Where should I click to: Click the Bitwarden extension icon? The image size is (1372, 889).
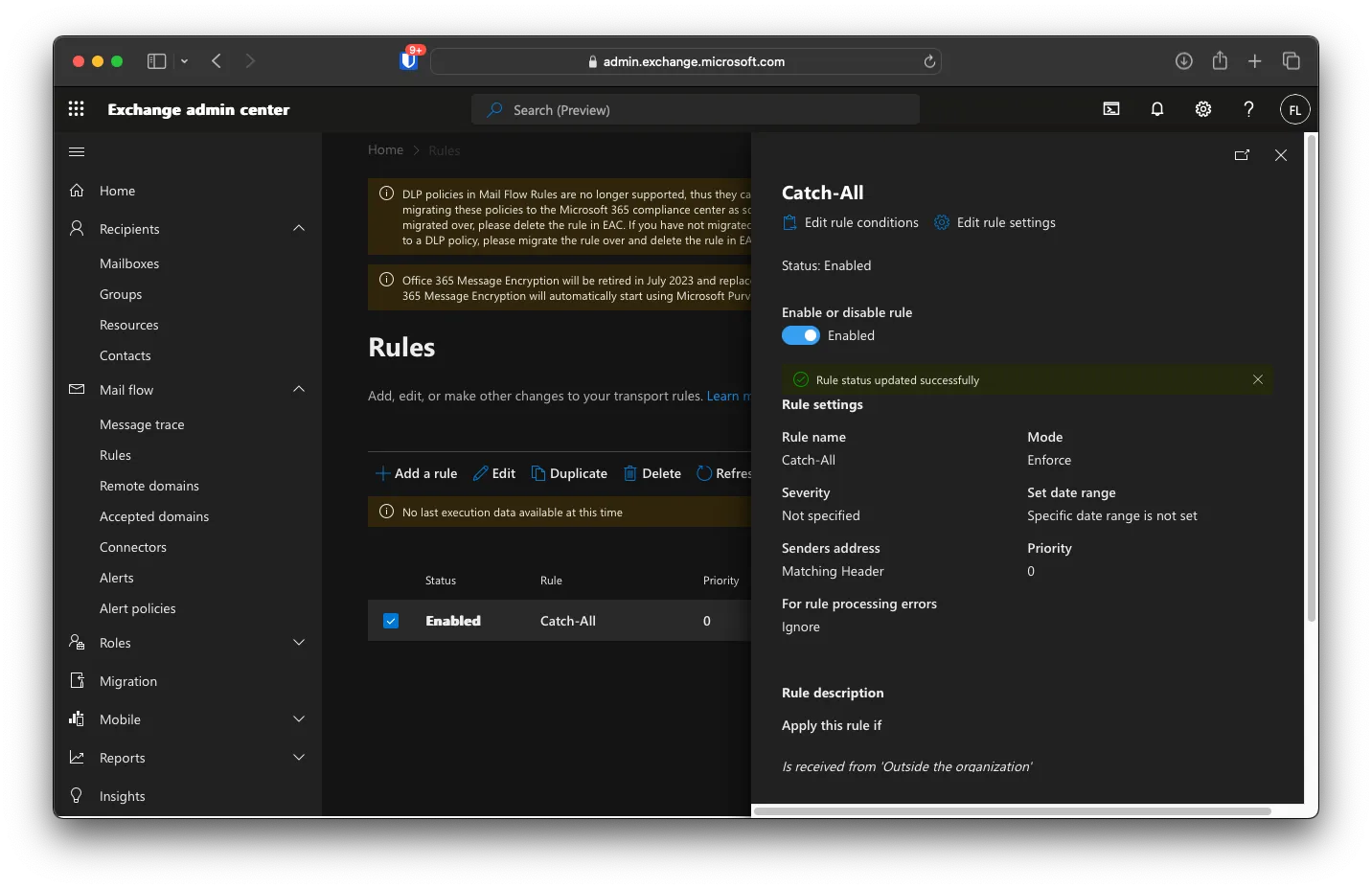click(409, 60)
